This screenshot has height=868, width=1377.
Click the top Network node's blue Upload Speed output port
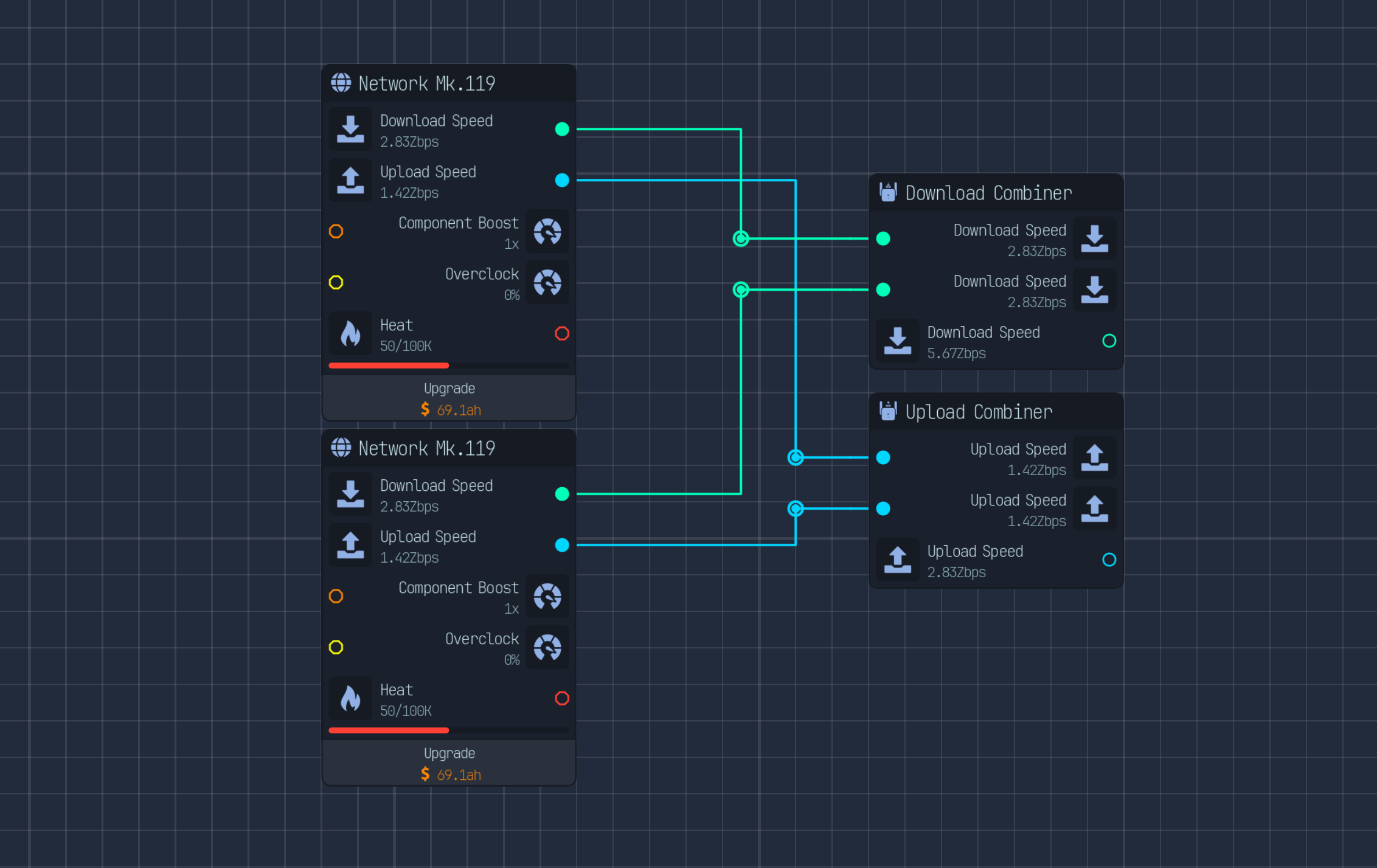tap(562, 180)
